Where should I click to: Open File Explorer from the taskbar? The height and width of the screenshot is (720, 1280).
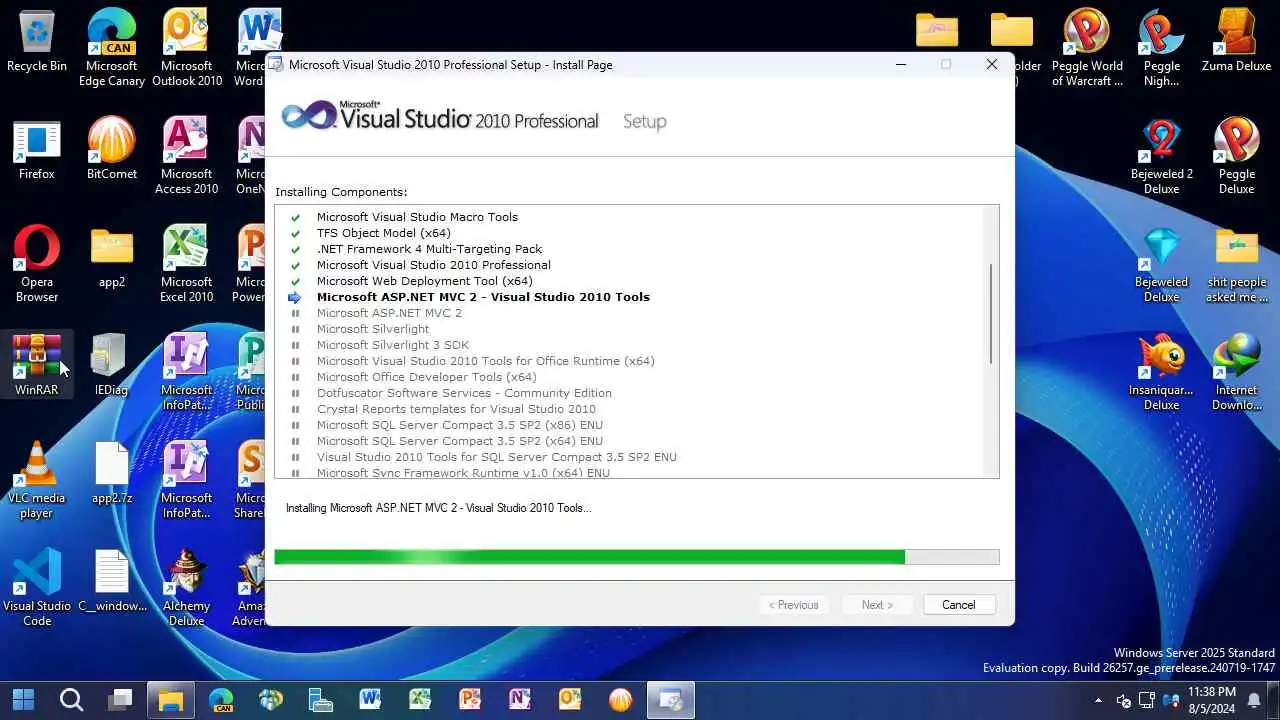click(171, 699)
